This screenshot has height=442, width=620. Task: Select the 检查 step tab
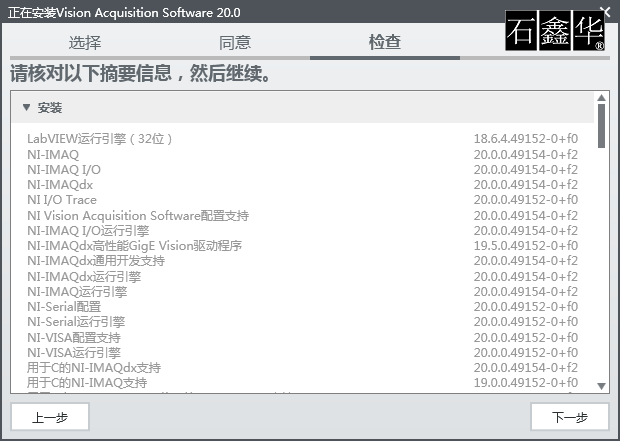click(385, 42)
